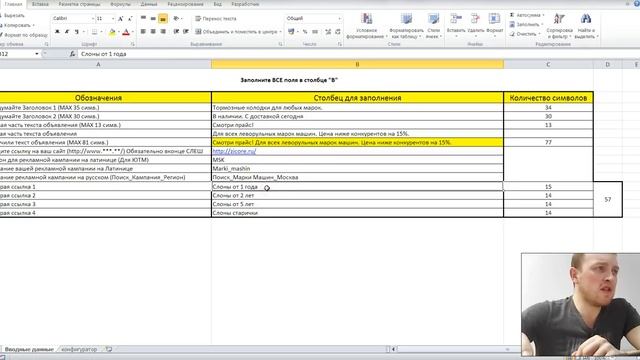The image size is (640, 360).
Task: Open Стили ячеек gallery
Action: (433, 26)
